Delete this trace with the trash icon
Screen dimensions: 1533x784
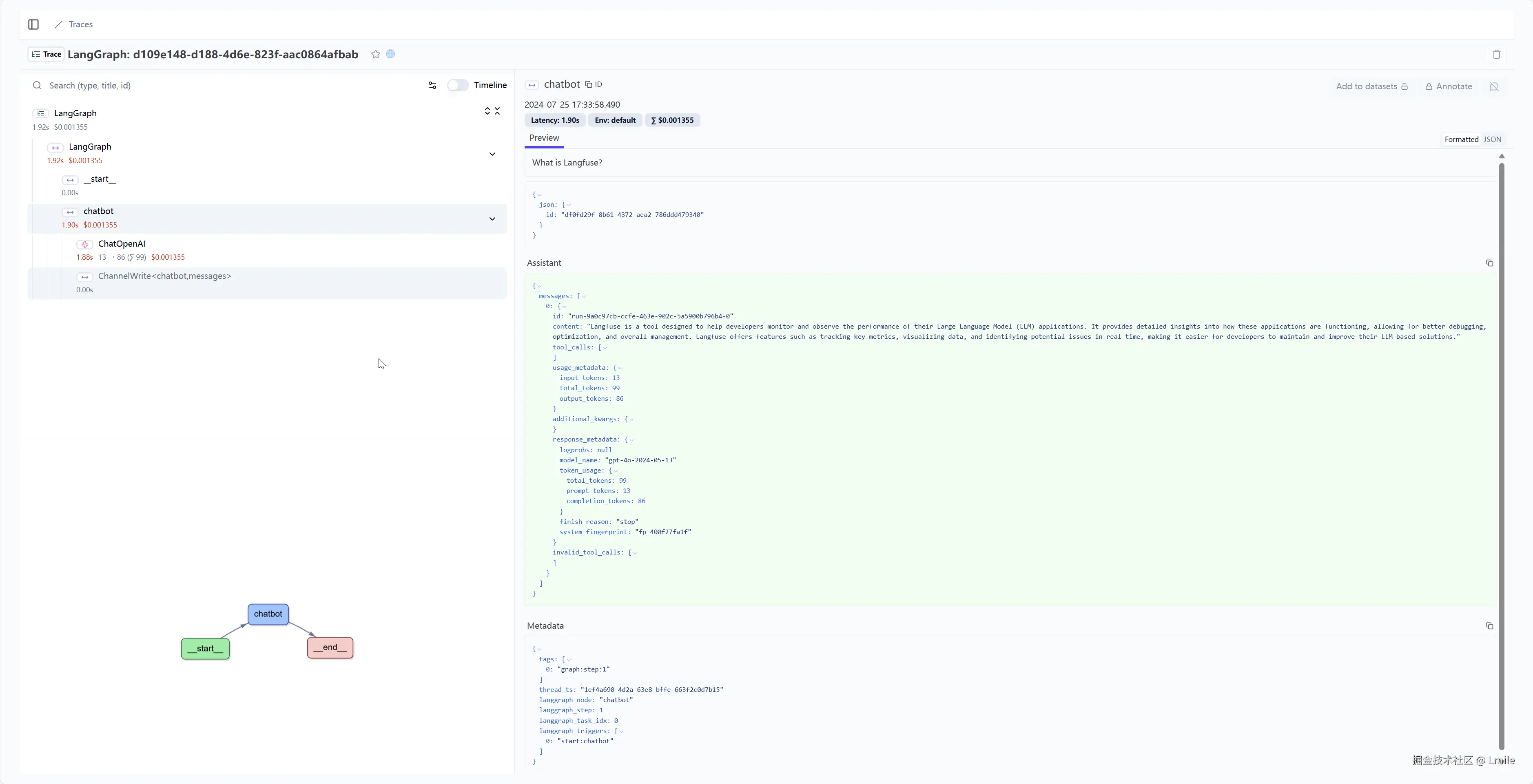(x=1497, y=54)
